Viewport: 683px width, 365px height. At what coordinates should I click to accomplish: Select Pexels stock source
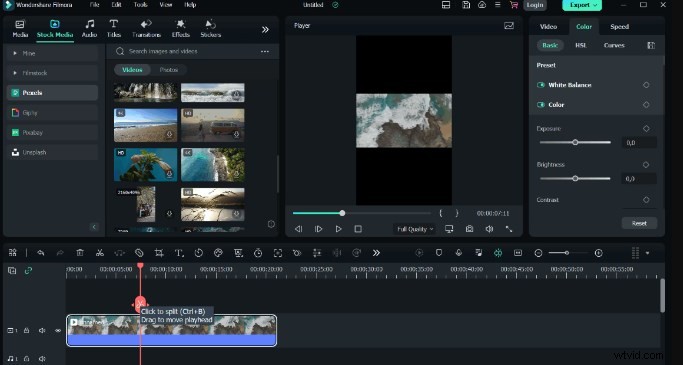53,93
